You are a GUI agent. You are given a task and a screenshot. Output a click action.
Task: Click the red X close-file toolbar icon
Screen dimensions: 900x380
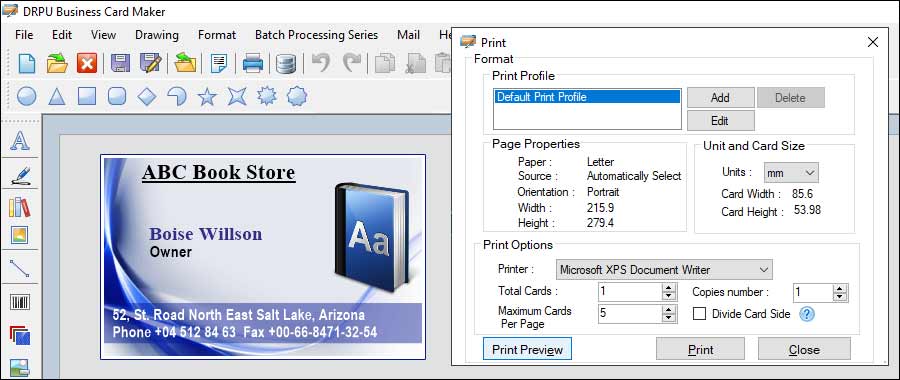pyautogui.click(x=87, y=63)
